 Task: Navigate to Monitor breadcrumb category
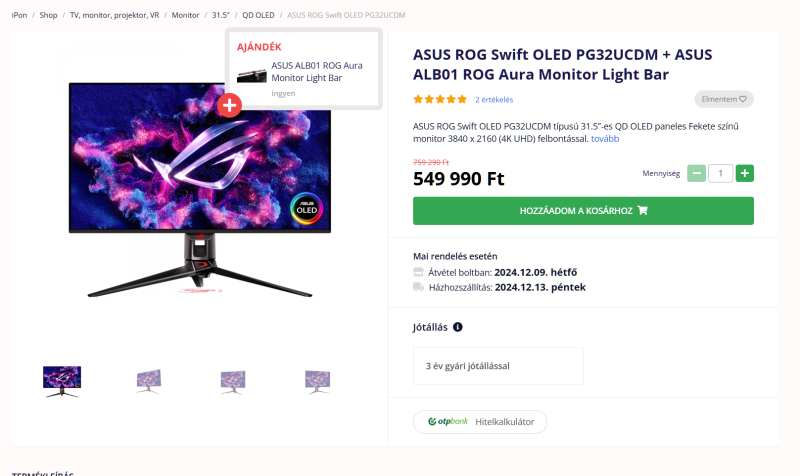[185, 16]
